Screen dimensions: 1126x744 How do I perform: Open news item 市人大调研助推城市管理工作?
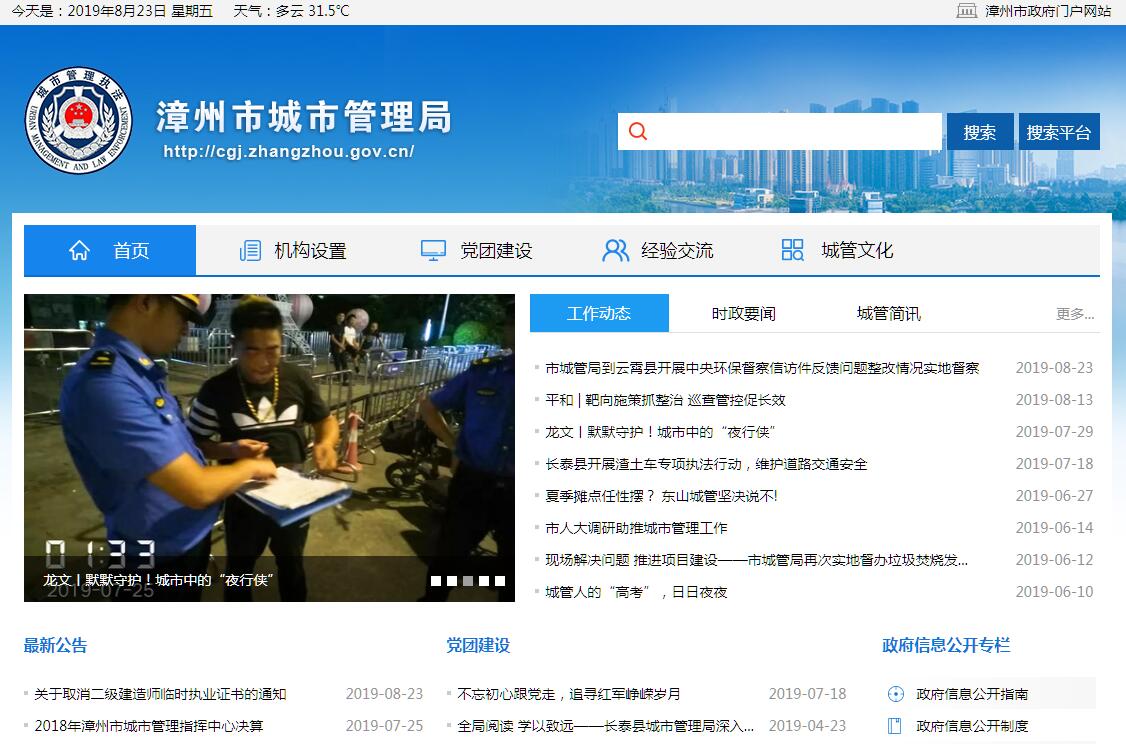click(x=636, y=528)
